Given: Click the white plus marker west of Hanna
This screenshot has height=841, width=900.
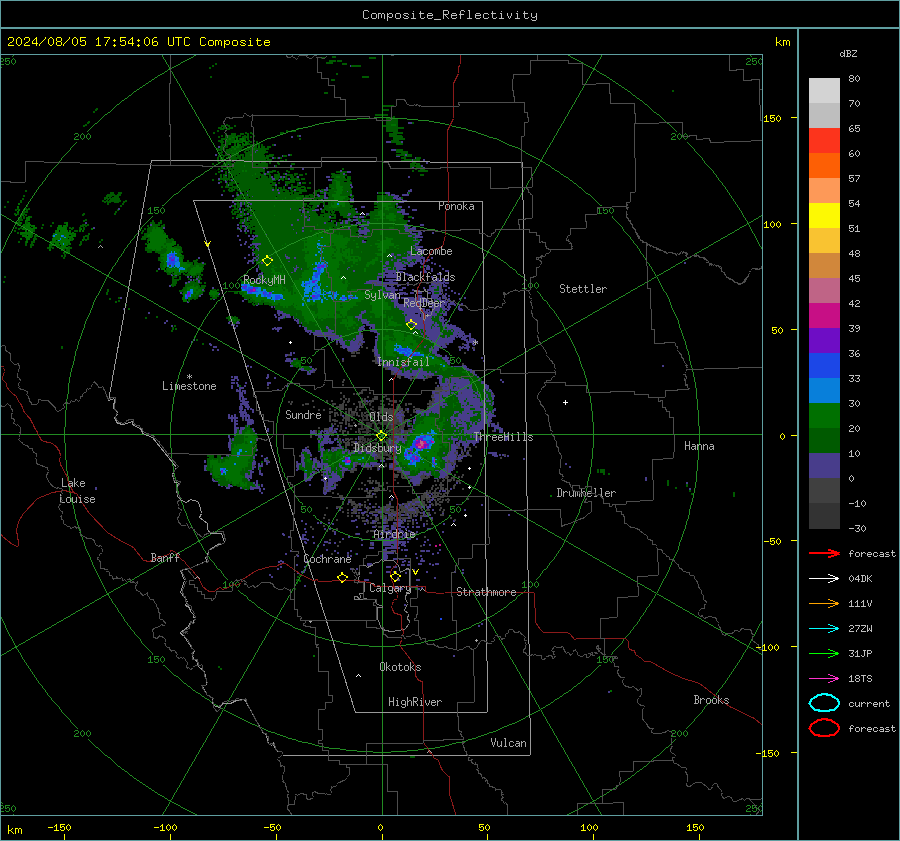Looking at the screenshot, I should tap(565, 402).
